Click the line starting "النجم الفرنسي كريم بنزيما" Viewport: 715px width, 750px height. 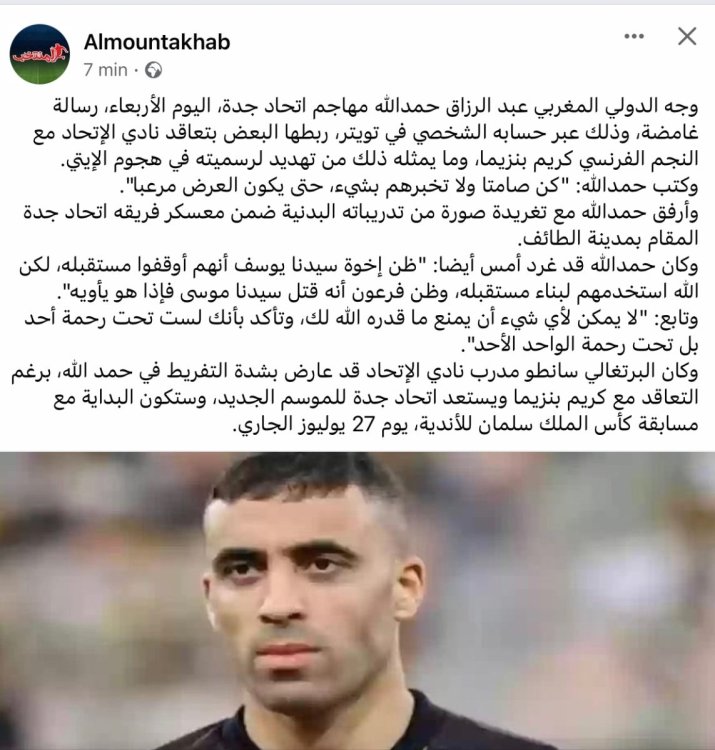click(x=380, y=160)
